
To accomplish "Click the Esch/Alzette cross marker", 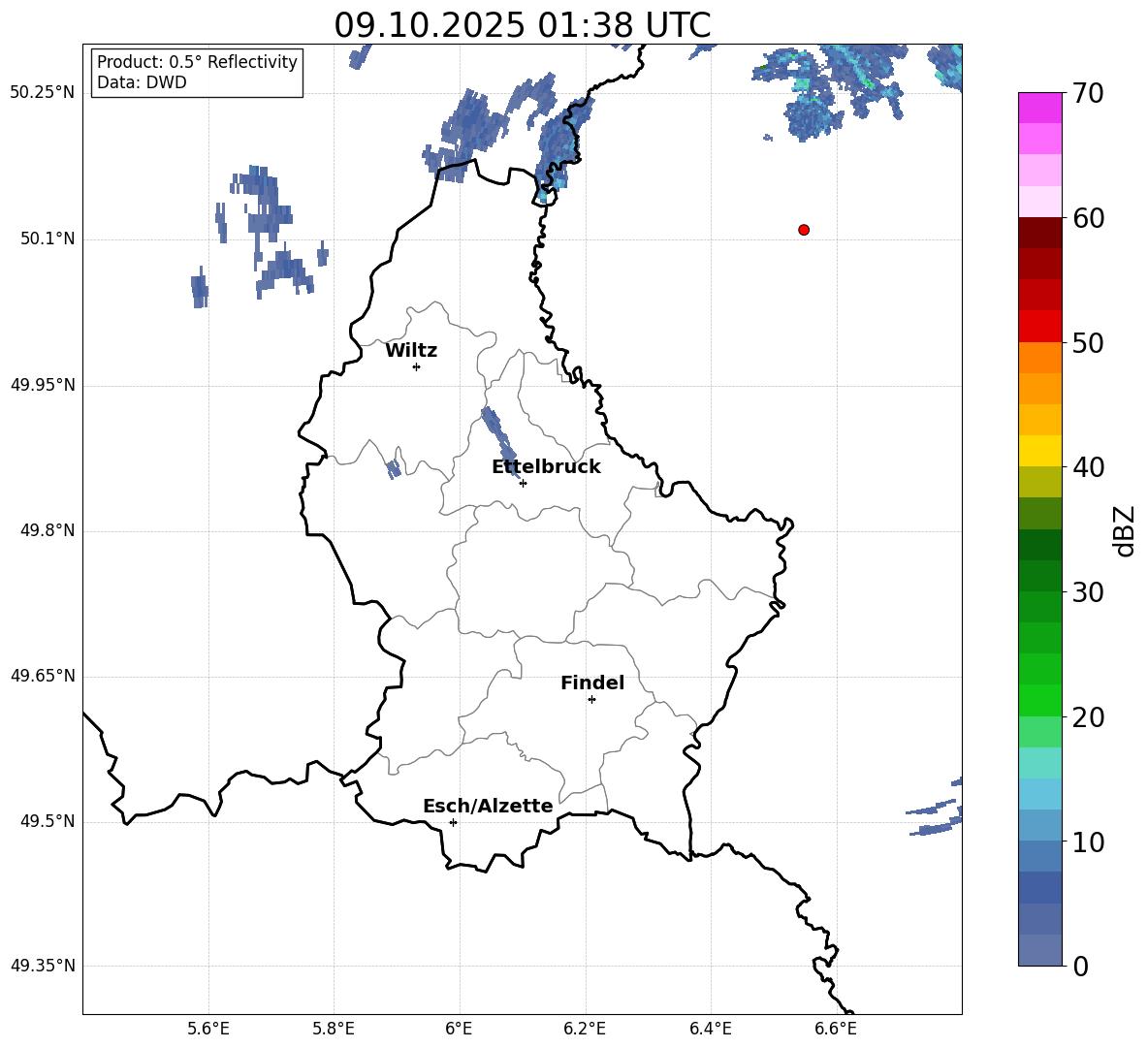I will click(453, 822).
